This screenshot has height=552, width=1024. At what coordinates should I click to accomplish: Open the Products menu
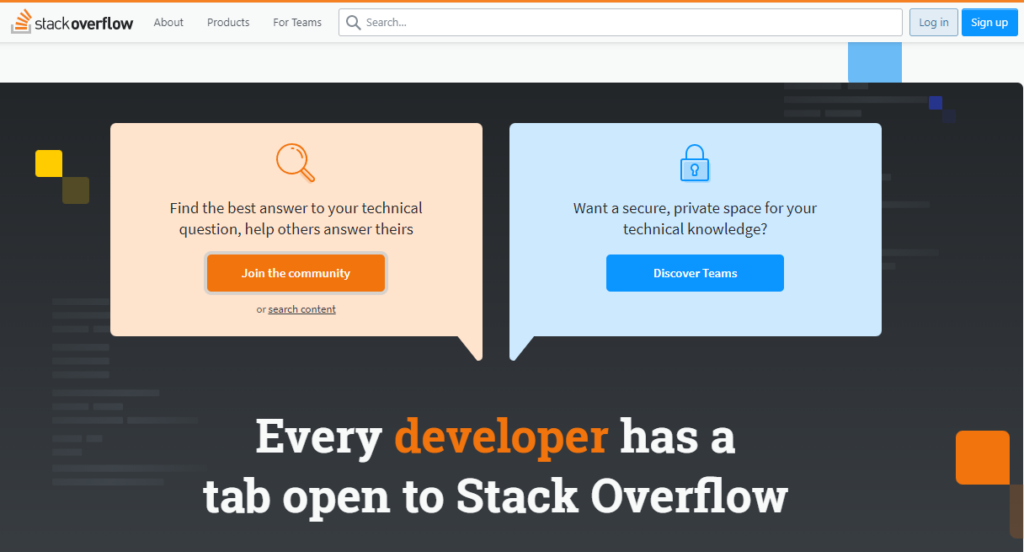228,22
